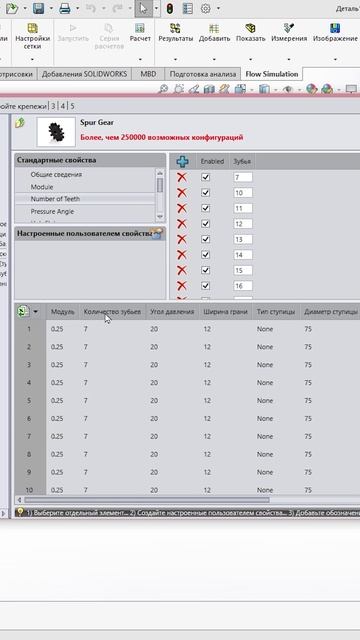Click the Показать display tool
Image resolution: width=360 pixels, height=640 pixels.
(x=251, y=32)
